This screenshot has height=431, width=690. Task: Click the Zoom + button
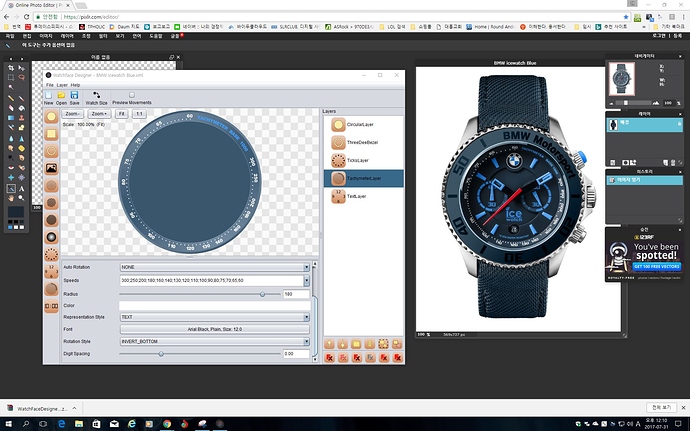[x=99, y=114]
